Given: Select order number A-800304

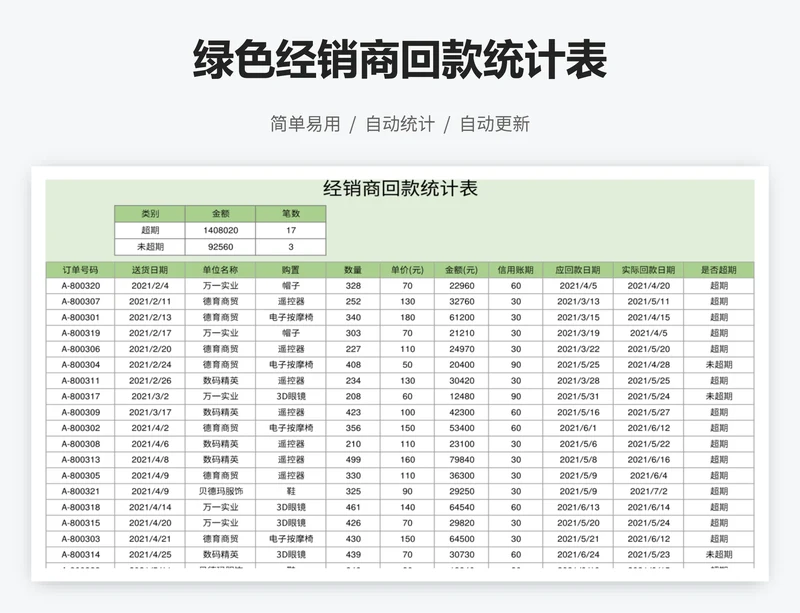Looking at the screenshot, I should [x=81, y=365].
